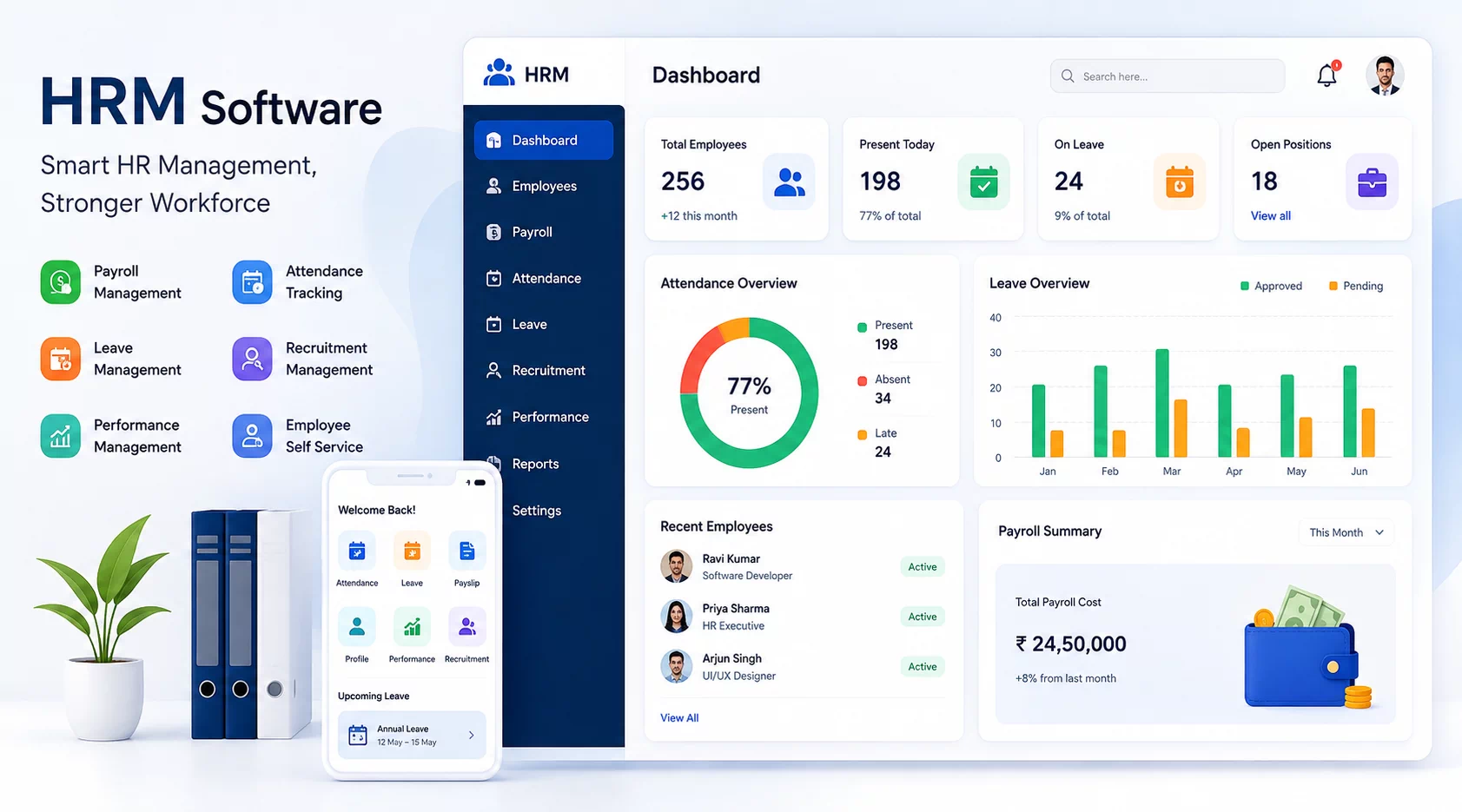Click +8% from last month text
The image size is (1462, 812).
tap(1066, 678)
